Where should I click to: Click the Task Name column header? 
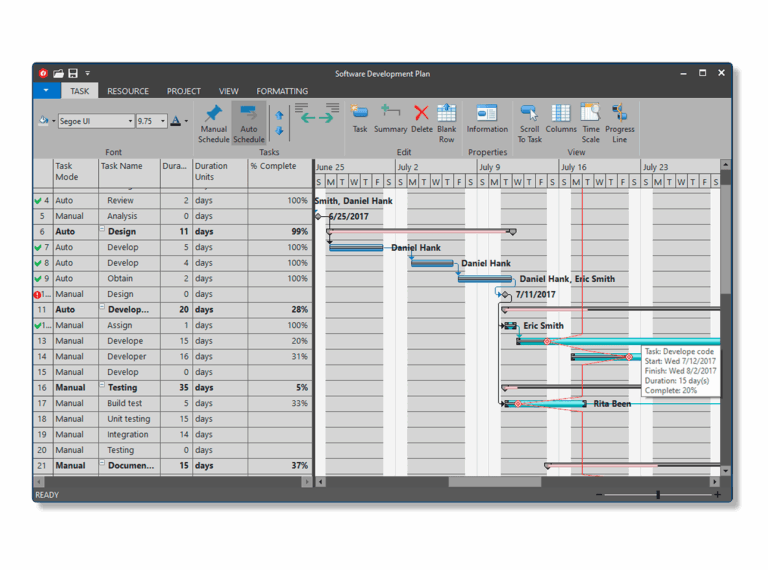pos(129,172)
